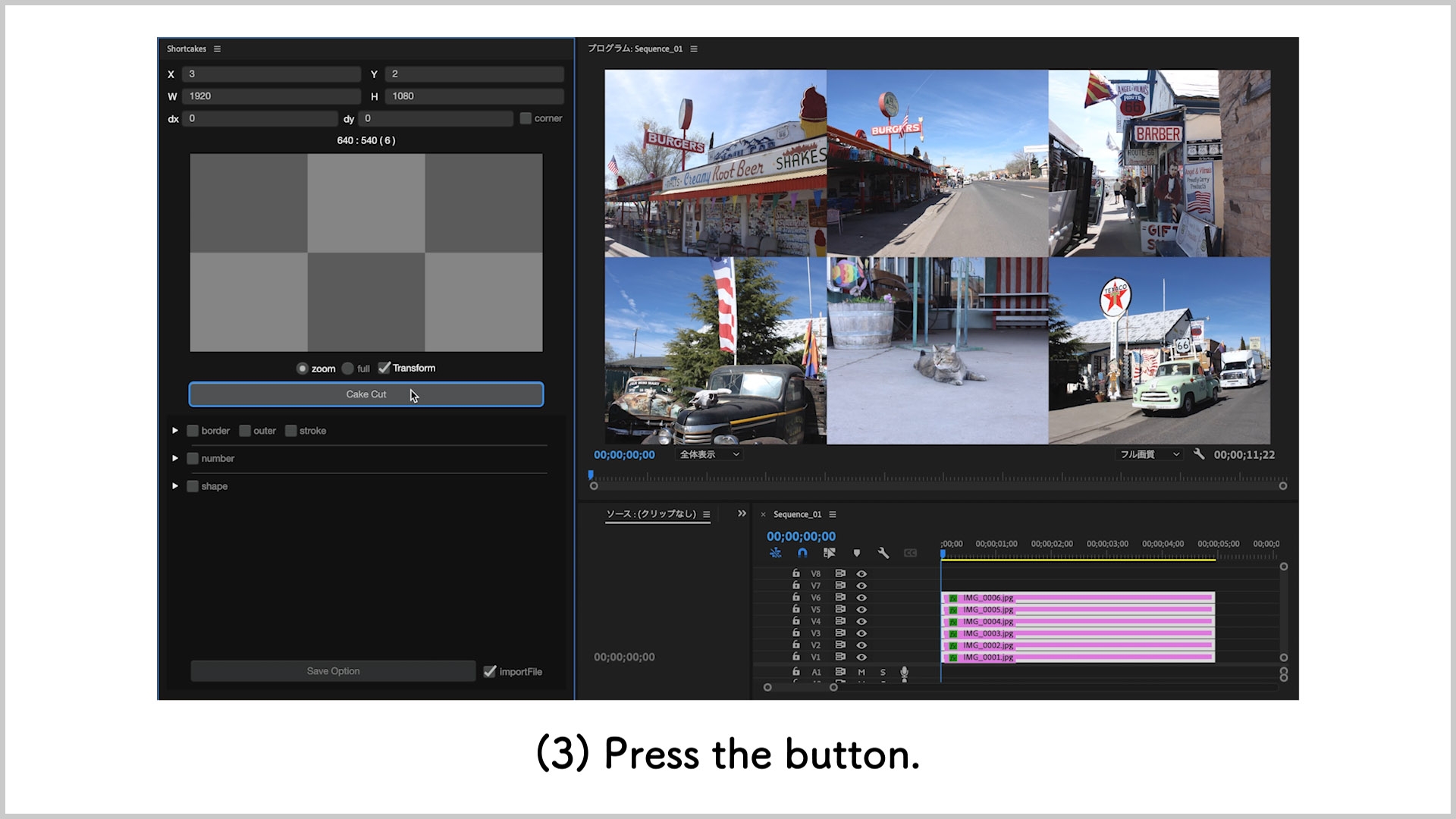This screenshot has width=1456, height=819.
Task: Click the Add Marker icon in timeline
Action: point(857,553)
